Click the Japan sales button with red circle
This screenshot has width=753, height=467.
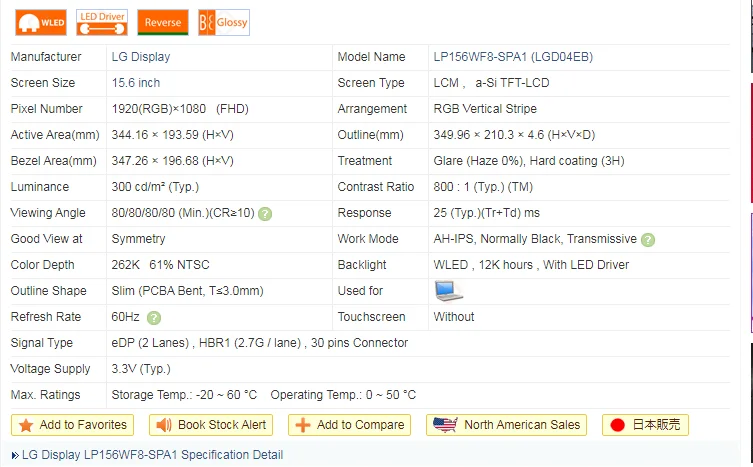coord(645,425)
